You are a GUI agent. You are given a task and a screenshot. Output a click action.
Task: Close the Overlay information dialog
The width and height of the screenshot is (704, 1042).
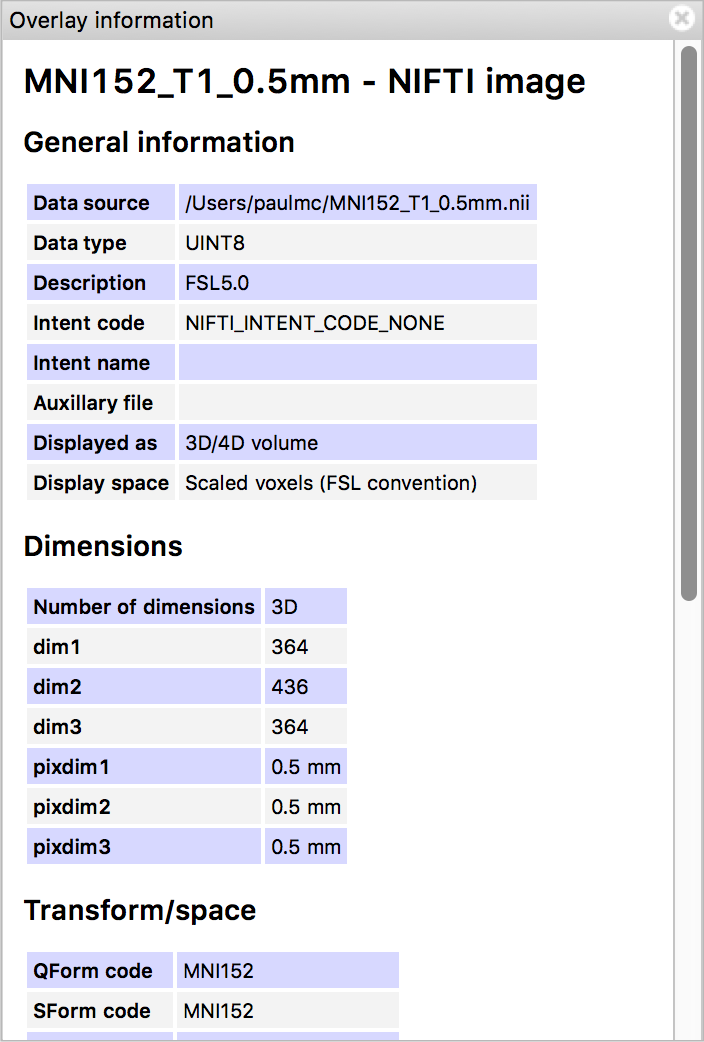click(x=681, y=18)
